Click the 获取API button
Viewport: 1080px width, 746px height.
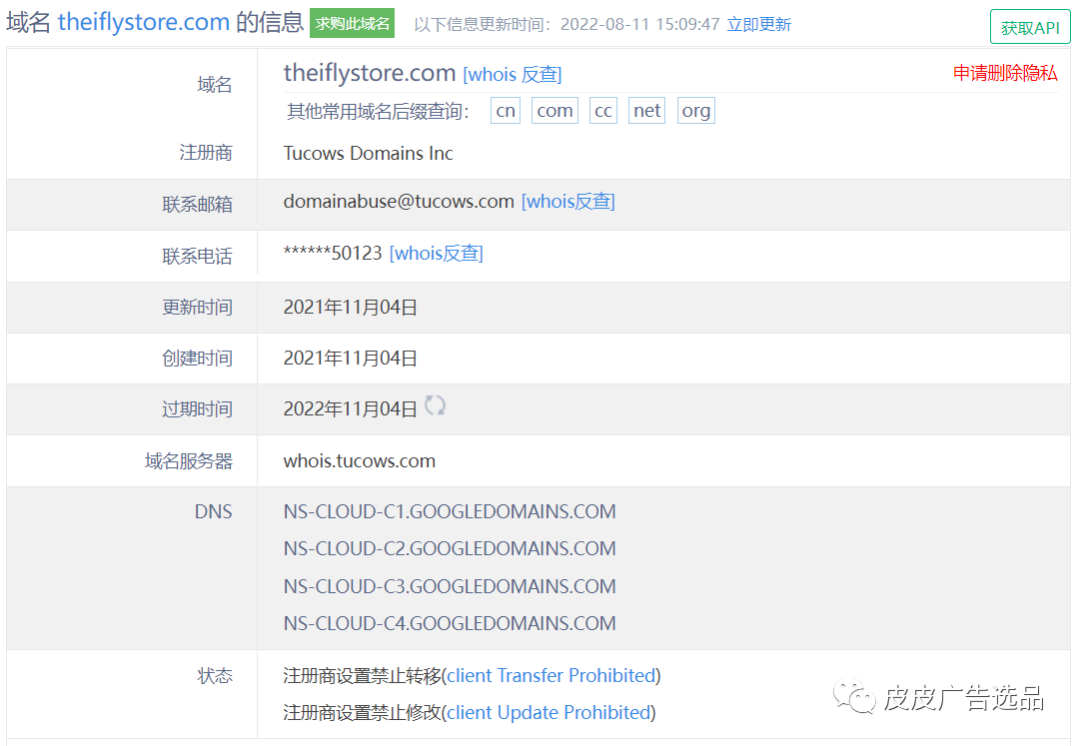pyautogui.click(x=1030, y=28)
